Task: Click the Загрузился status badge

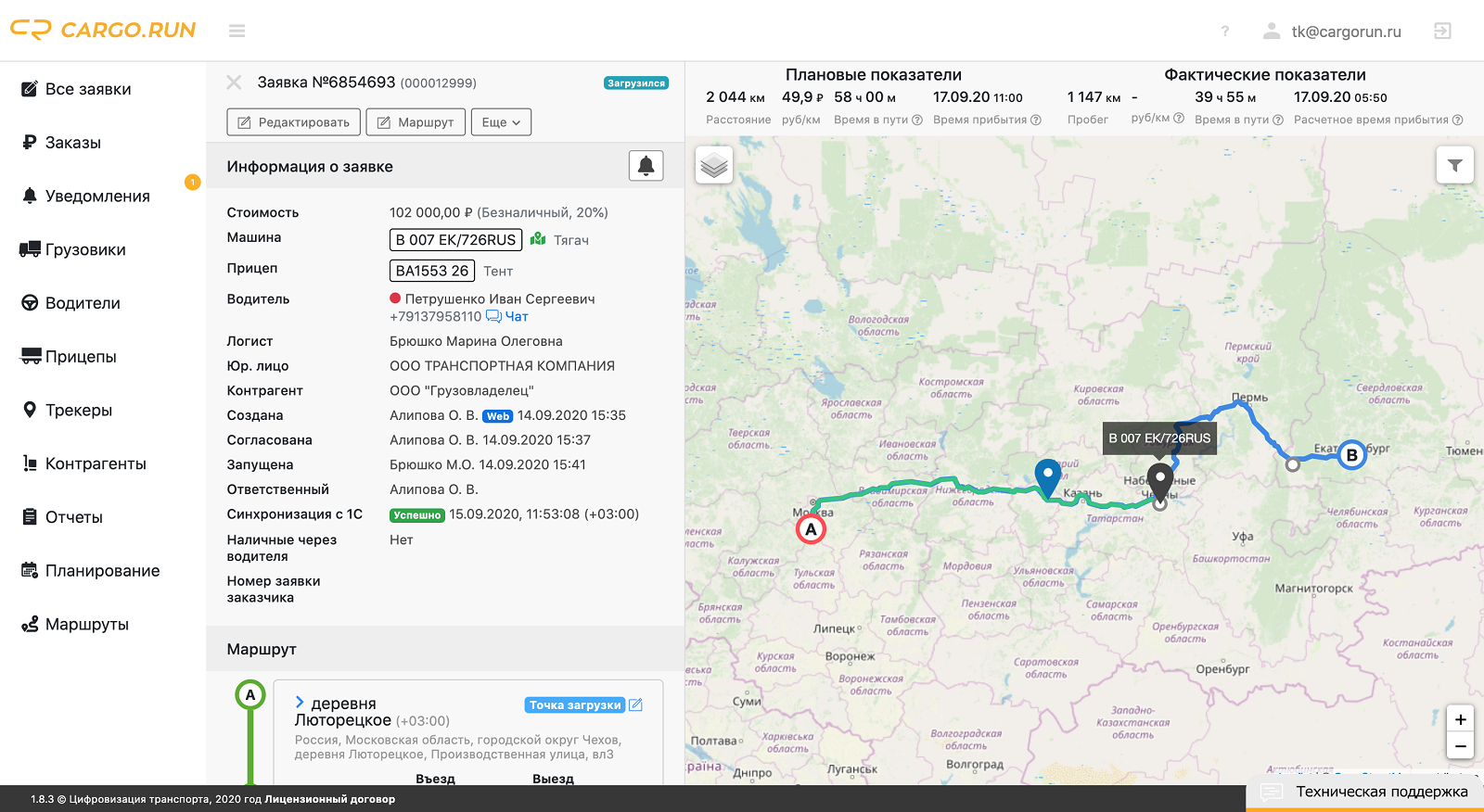Action: pos(636,83)
